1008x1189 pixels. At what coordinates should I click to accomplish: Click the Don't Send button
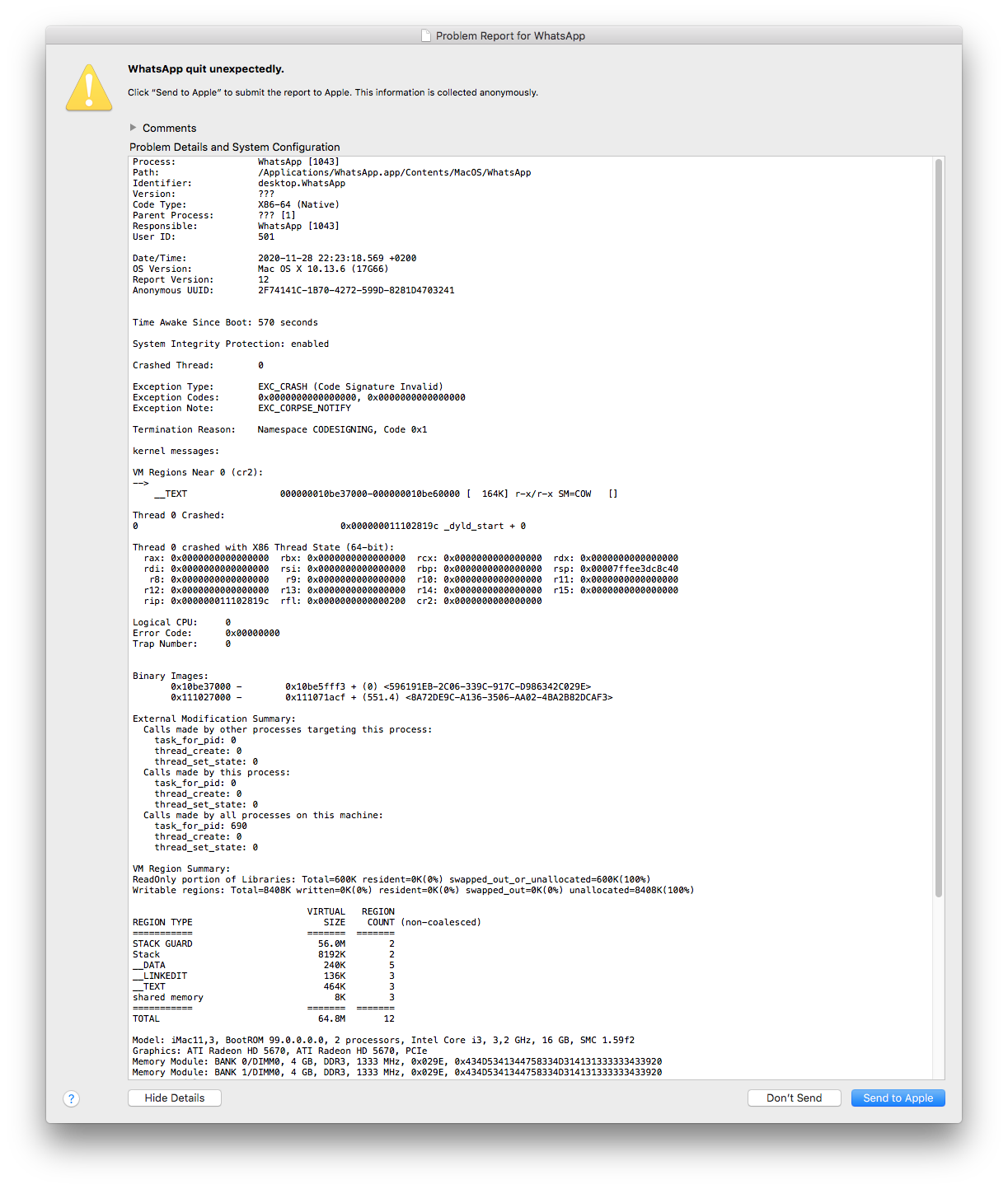click(795, 1098)
